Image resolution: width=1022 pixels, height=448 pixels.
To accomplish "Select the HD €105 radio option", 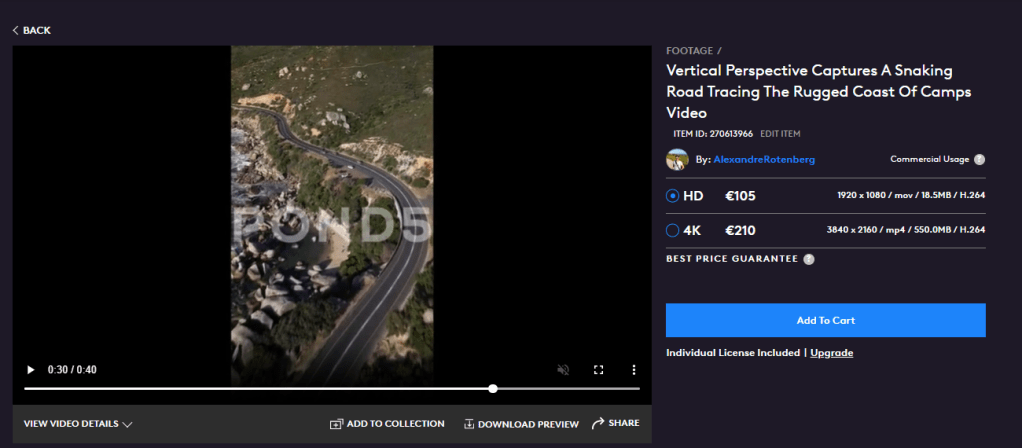I will [x=673, y=196].
